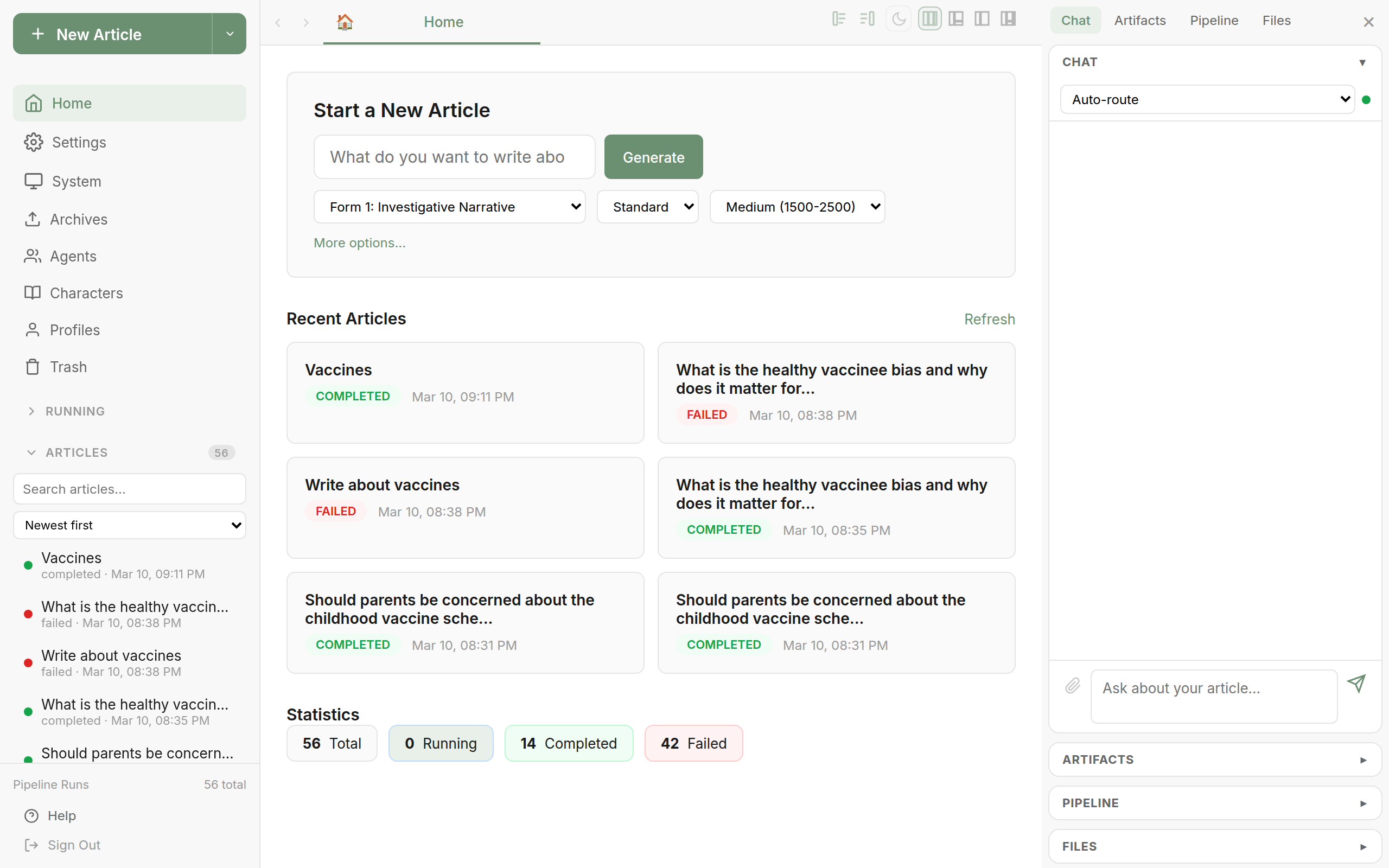Screen dimensions: 1389x868
Task: Open the Trash section
Action: [68, 367]
